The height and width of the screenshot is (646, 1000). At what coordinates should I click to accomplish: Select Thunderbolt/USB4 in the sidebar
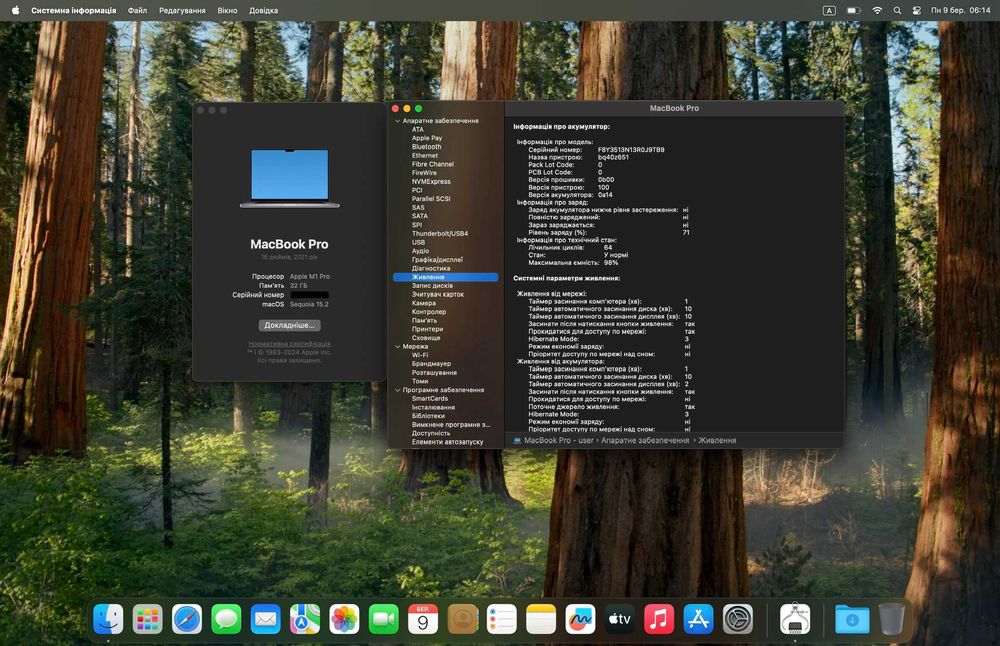[439, 233]
